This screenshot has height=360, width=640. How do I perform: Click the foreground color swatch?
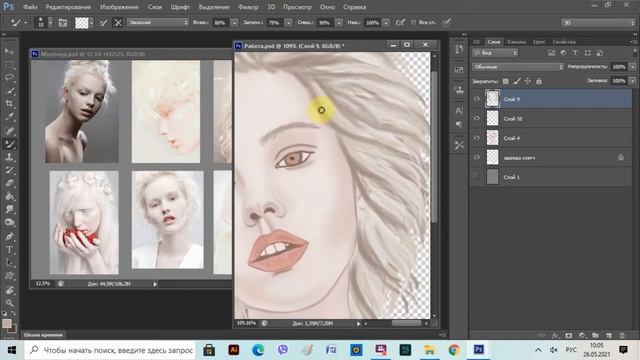point(7,324)
